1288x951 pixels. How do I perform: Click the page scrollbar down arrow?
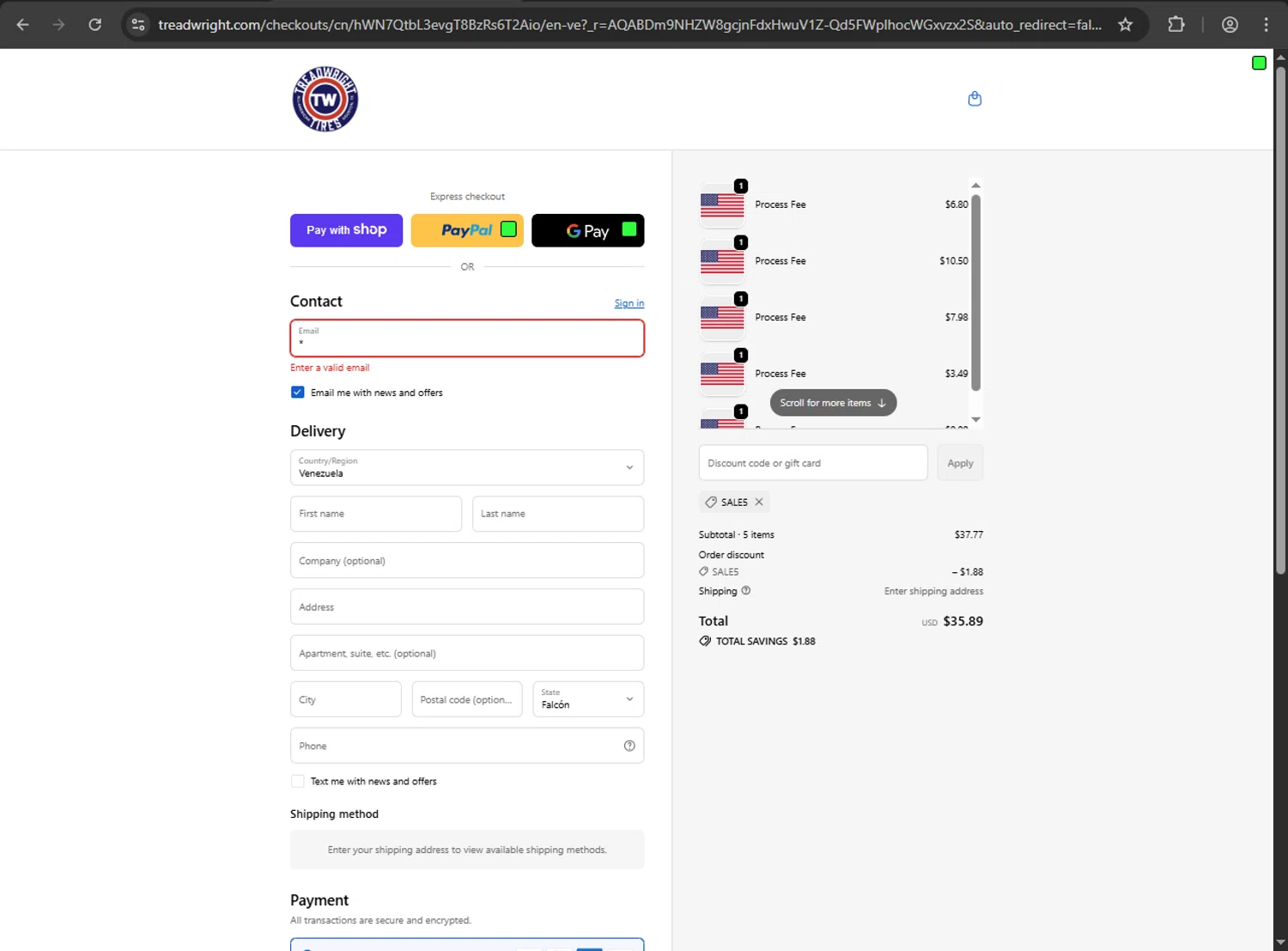1280,942
